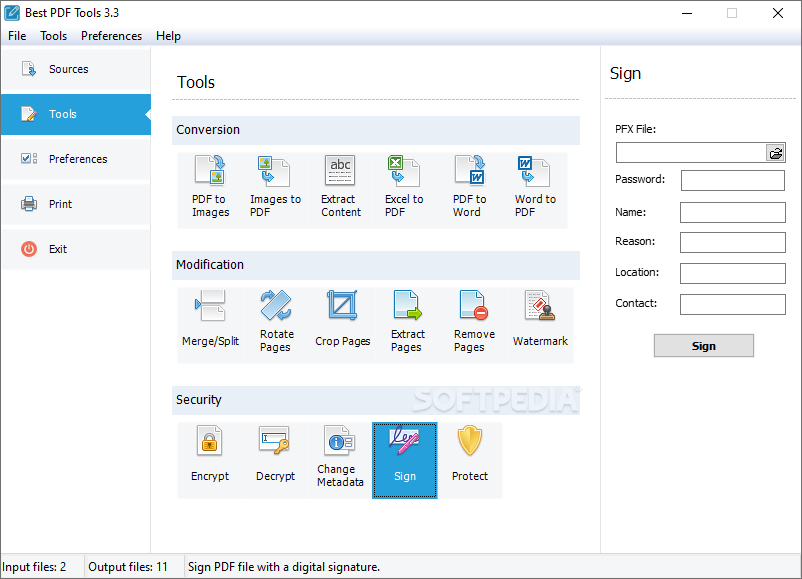
Task: Open the PDF to Images tool
Action: 210,190
